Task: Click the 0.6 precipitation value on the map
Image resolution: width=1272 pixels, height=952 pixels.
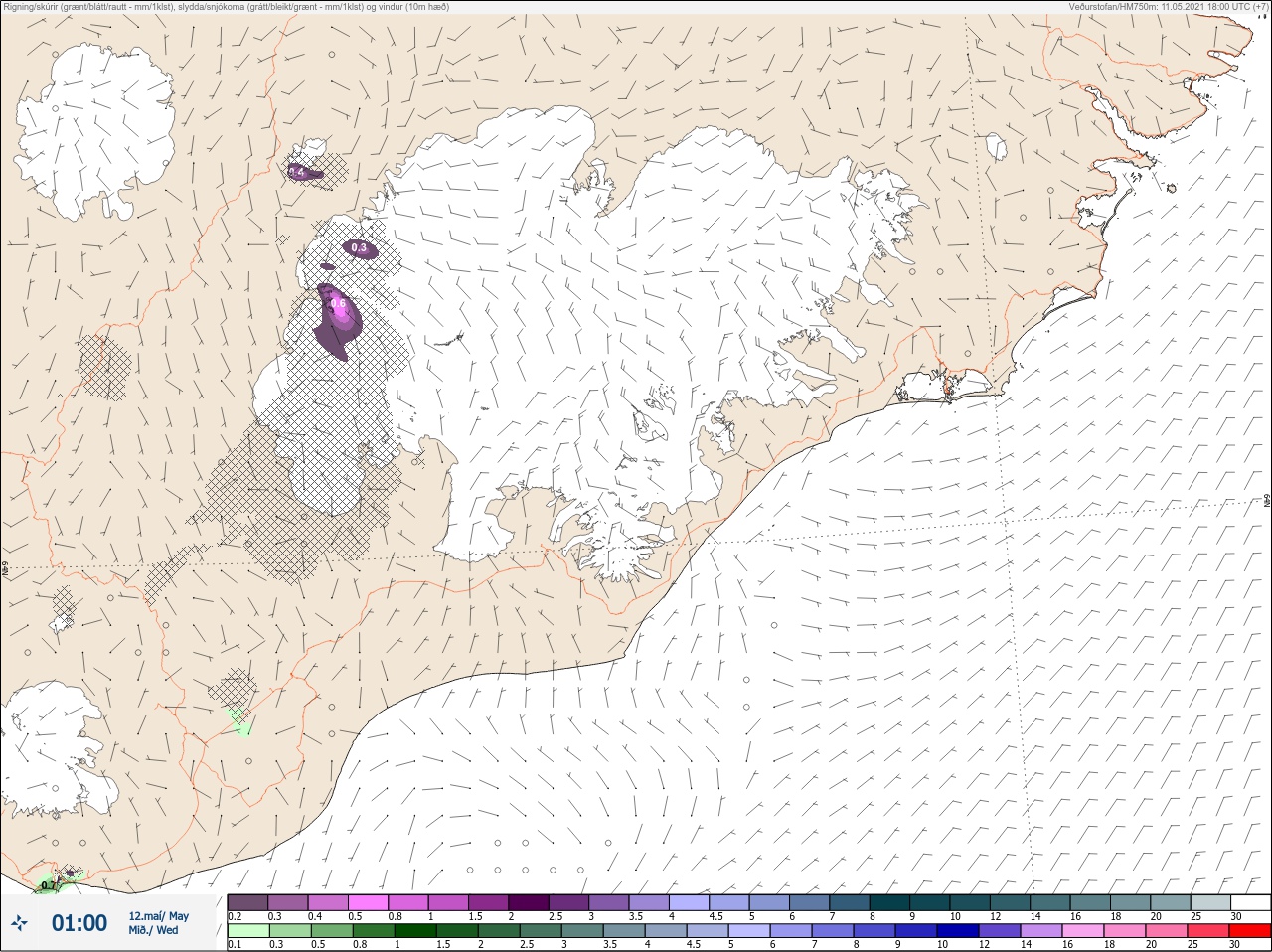Action: 338,304
